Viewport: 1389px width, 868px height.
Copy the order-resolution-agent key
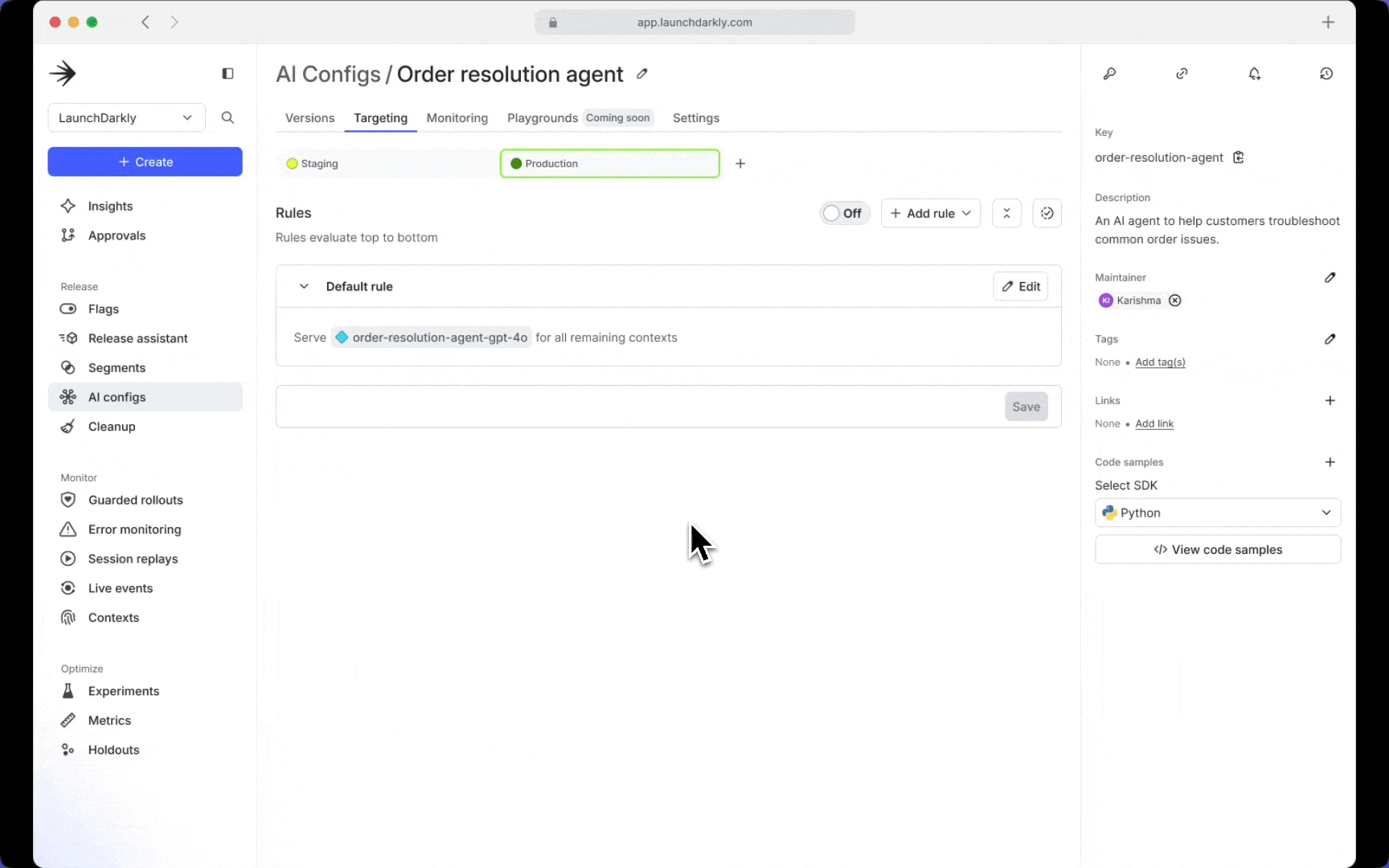1239,158
